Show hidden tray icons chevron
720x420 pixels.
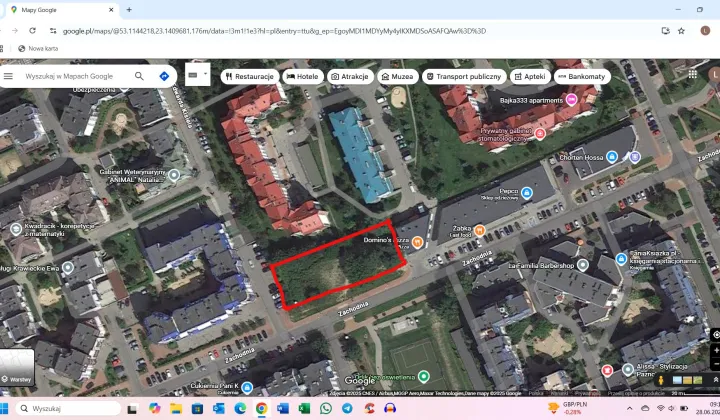coord(630,408)
